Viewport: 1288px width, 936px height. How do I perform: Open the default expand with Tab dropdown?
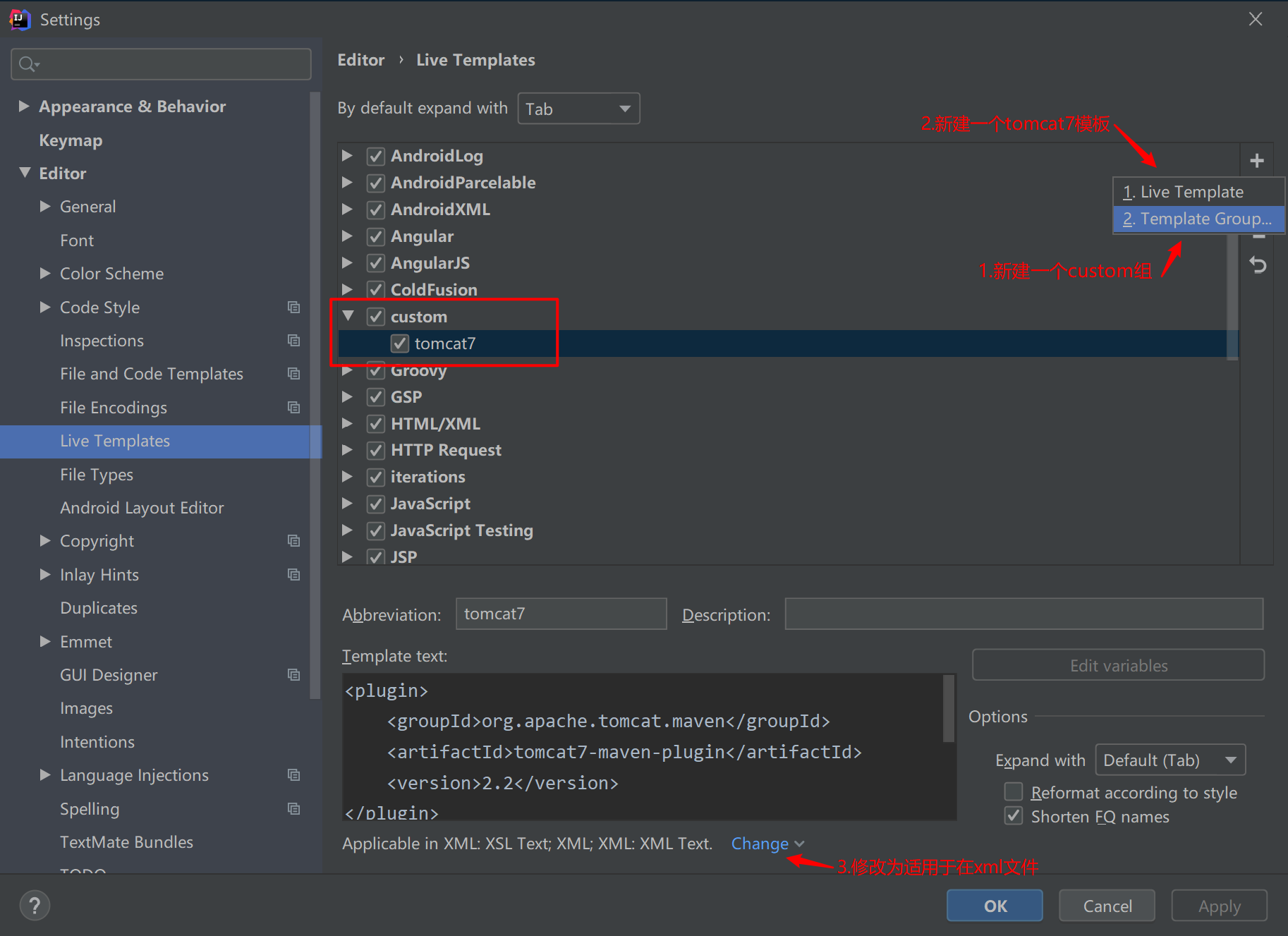[x=578, y=109]
